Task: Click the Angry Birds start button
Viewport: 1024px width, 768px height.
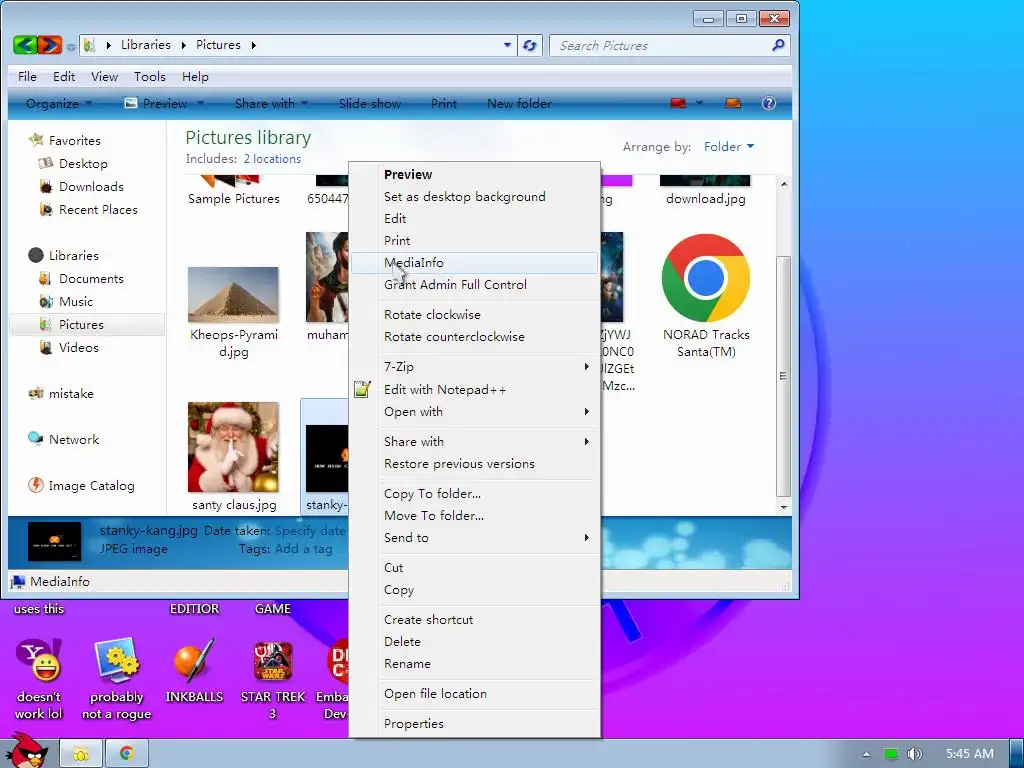Action: click(x=26, y=750)
